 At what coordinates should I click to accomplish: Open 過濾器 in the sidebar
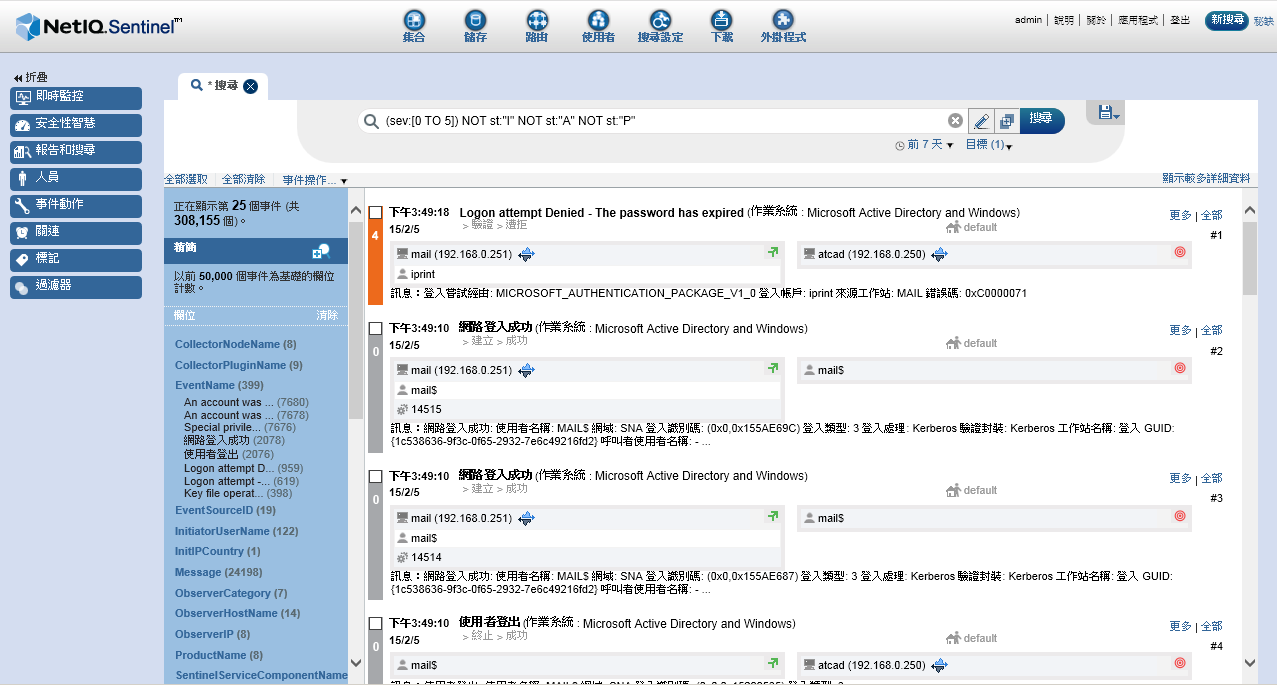pyautogui.click(x=76, y=287)
